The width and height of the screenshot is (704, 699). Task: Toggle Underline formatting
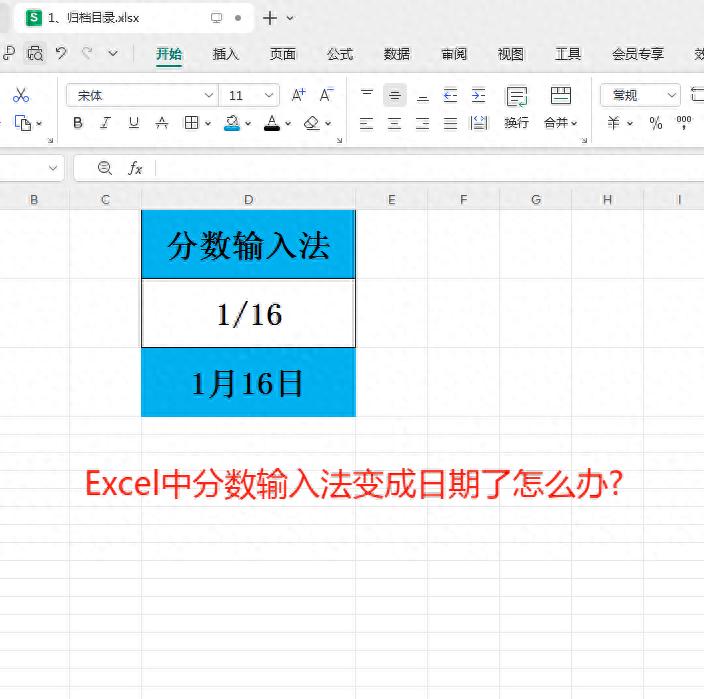click(x=133, y=123)
